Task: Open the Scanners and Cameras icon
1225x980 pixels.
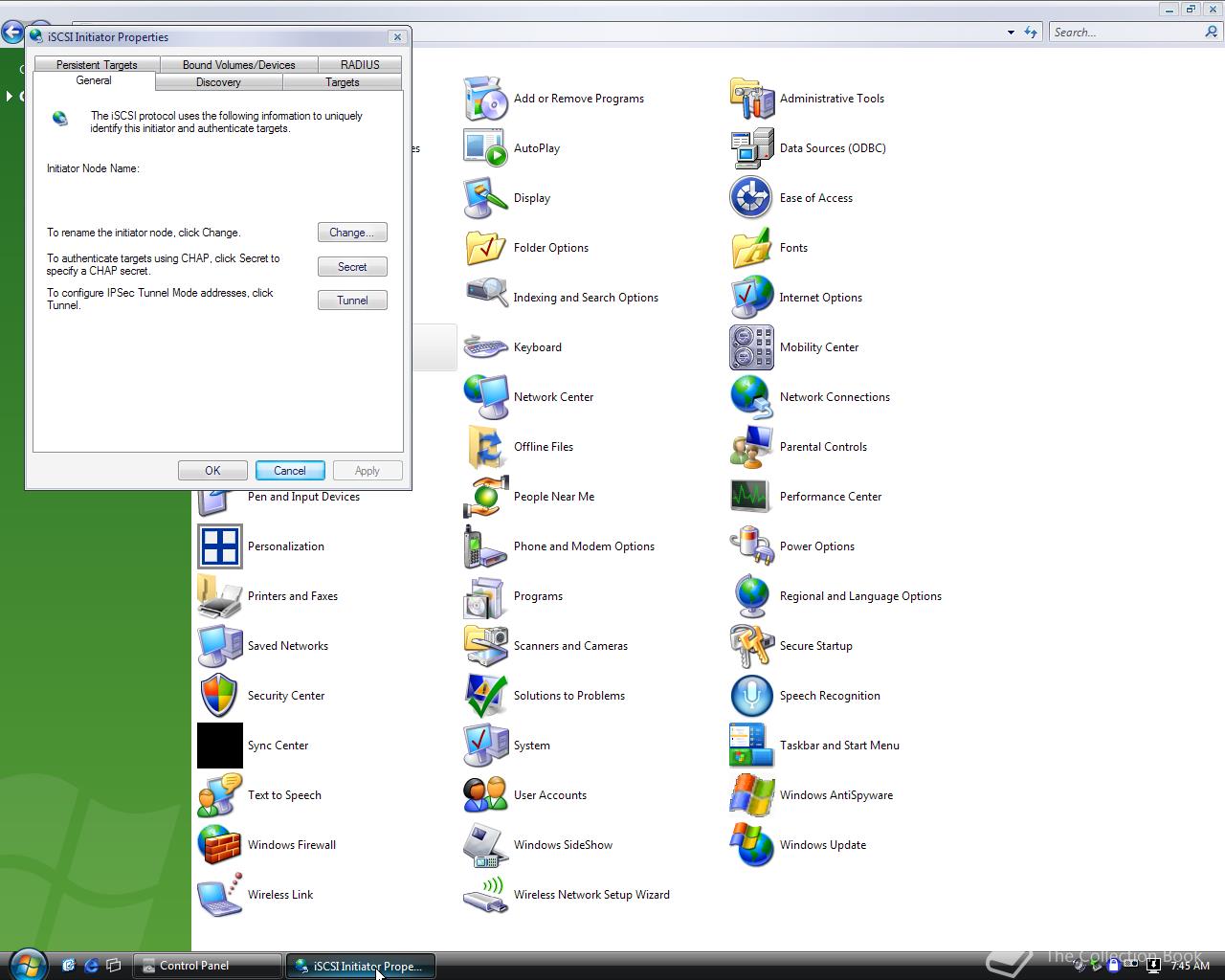Action: [486, 646]
